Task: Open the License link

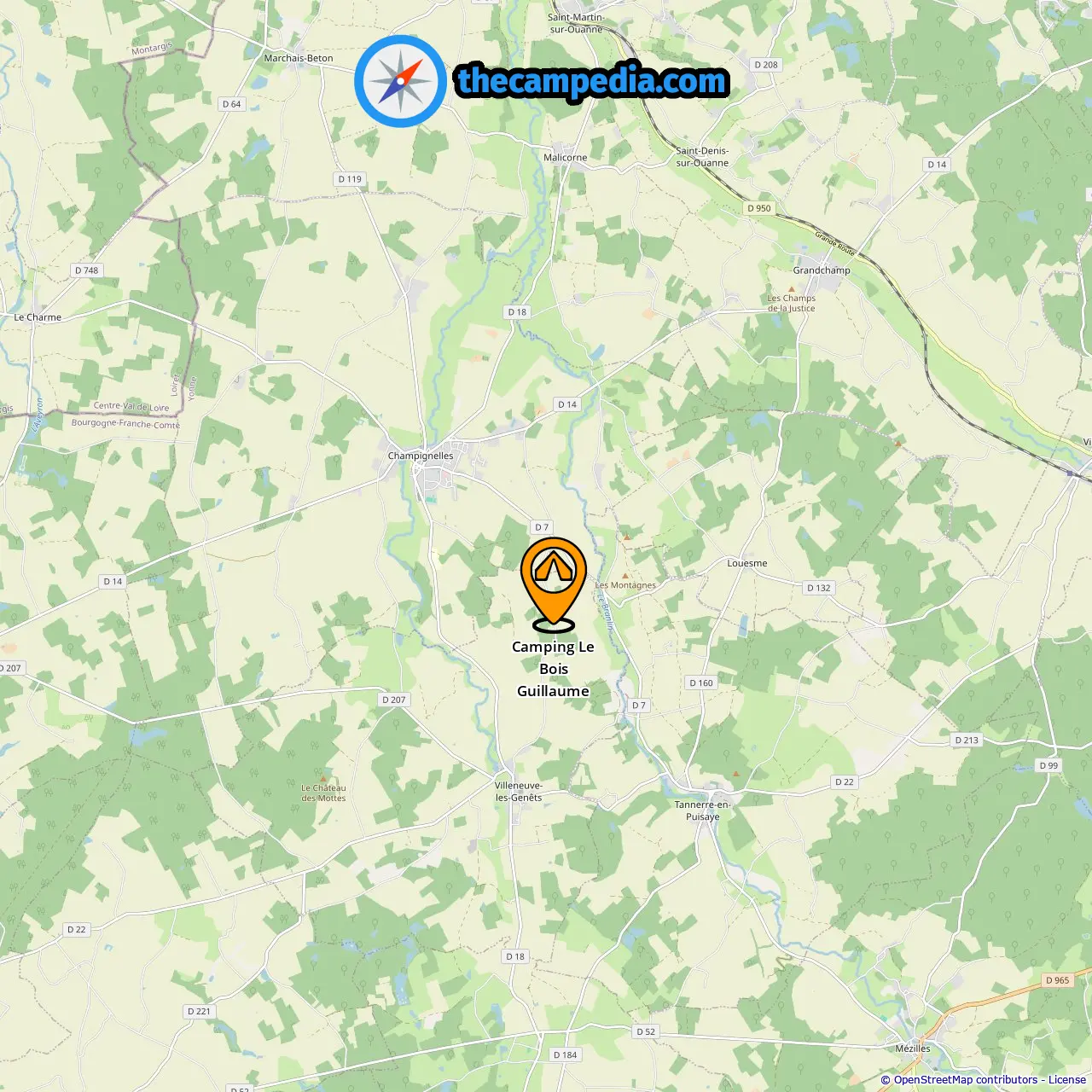Action: point(1067,1080)
